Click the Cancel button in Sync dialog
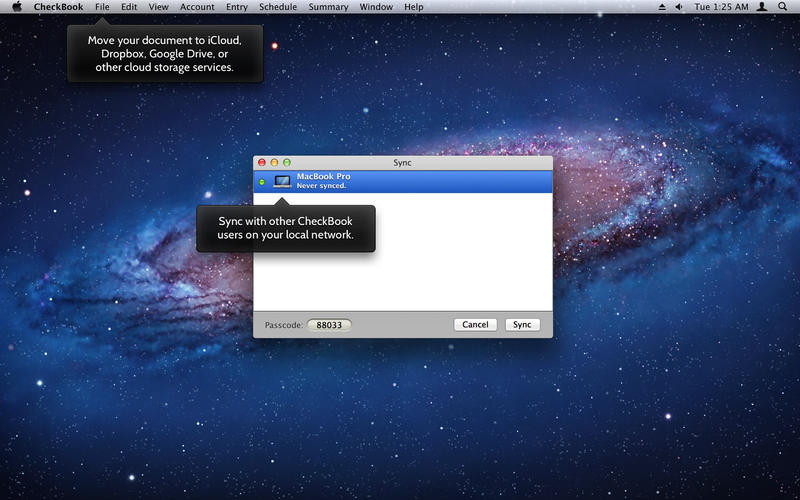The image size is (800, 500). coord(476,324)
